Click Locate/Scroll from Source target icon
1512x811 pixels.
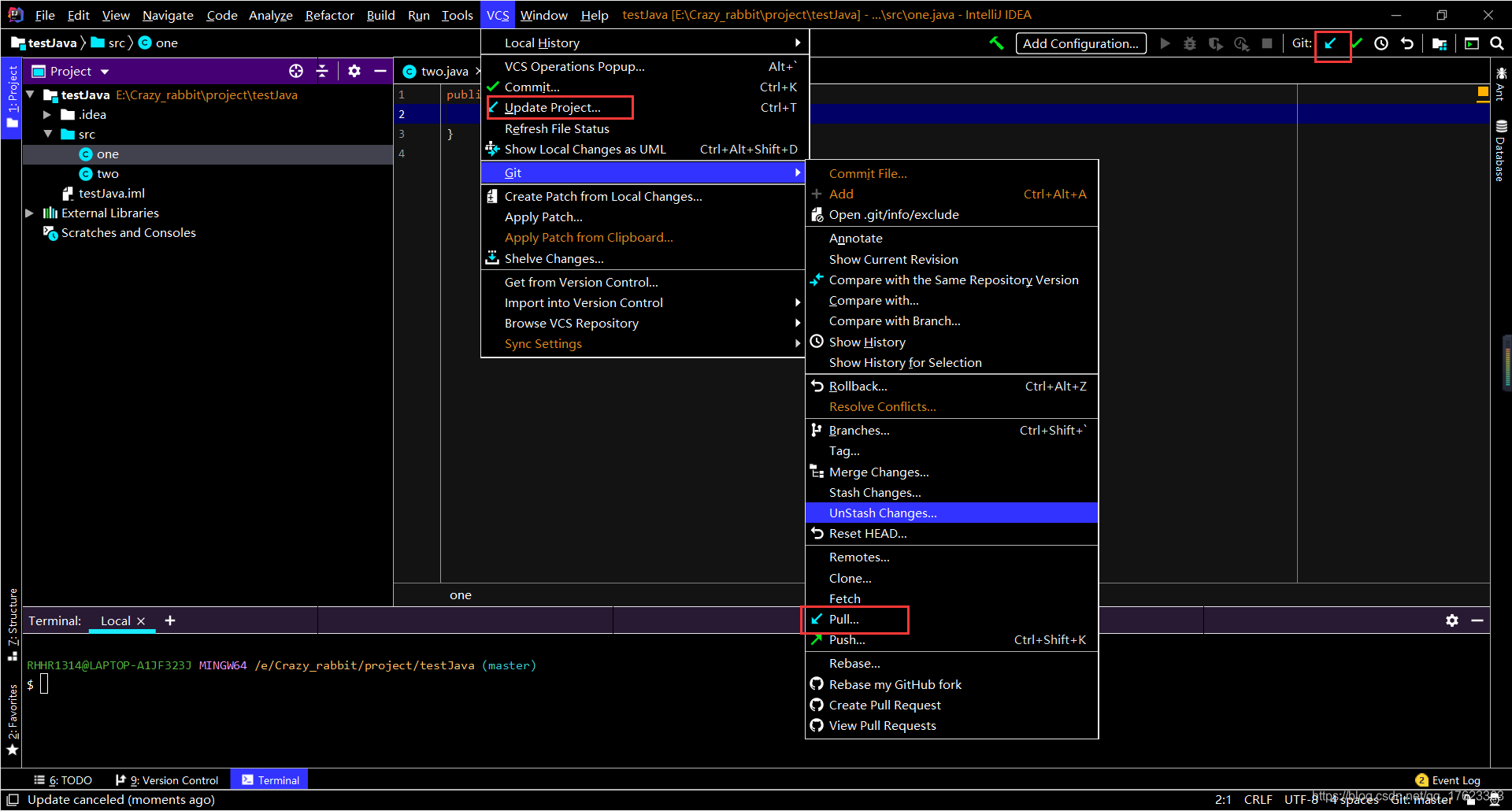[x=296, y=71]
